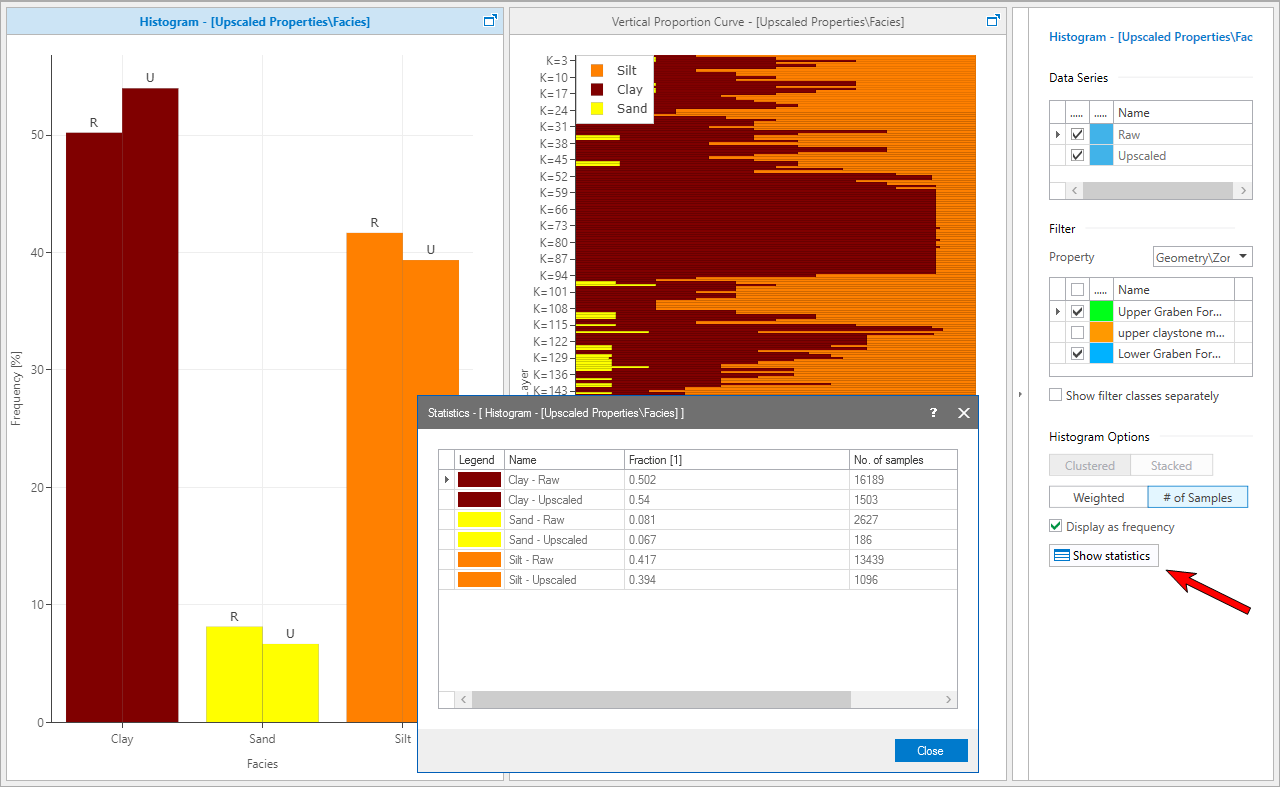Collapse the side panel using the small arrow
This screenshot has width=1280, height=787.
click(x=1020, y=395)
